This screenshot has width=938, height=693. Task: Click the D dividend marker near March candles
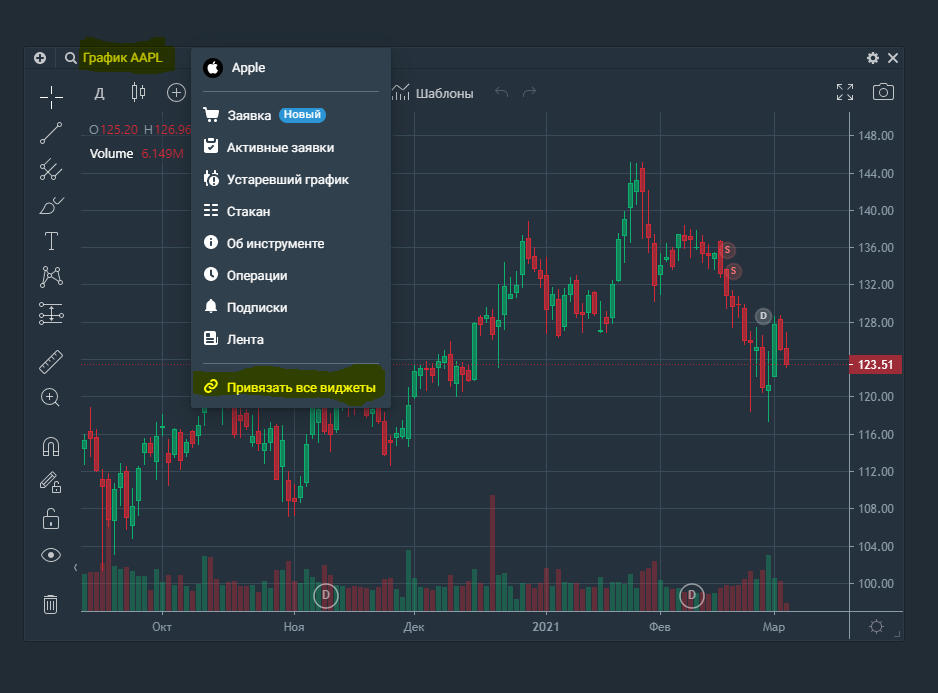point(763,316)
